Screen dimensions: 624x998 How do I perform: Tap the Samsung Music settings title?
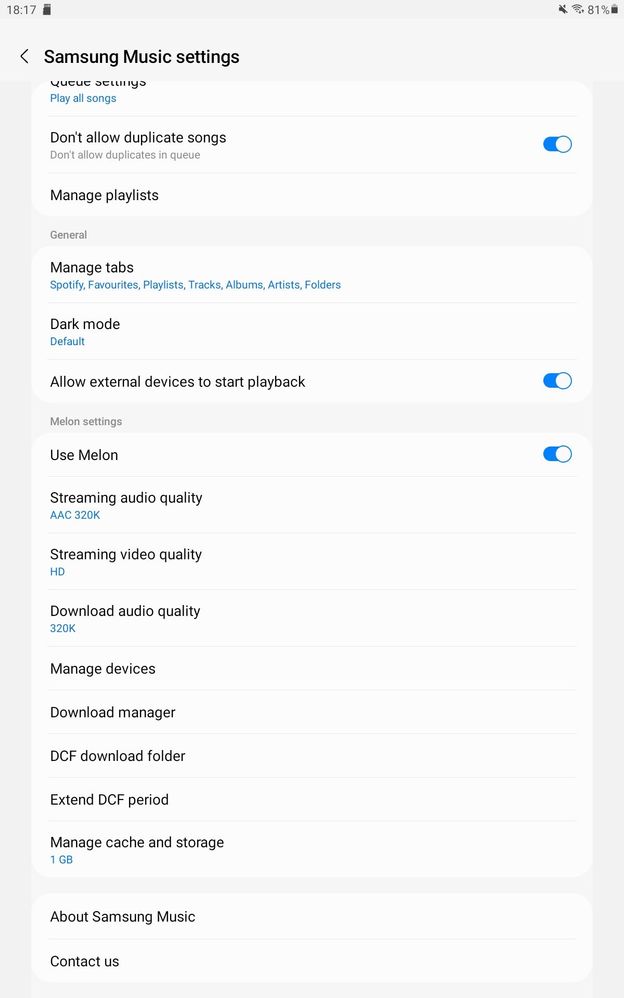141,57
